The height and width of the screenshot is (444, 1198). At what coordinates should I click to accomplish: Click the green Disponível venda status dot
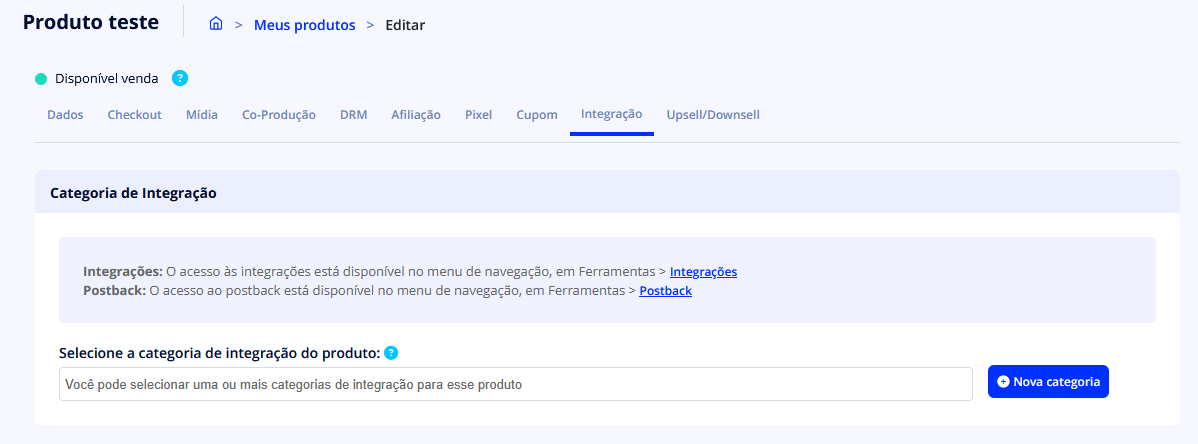pyautogui.click(x=41, y=79)
